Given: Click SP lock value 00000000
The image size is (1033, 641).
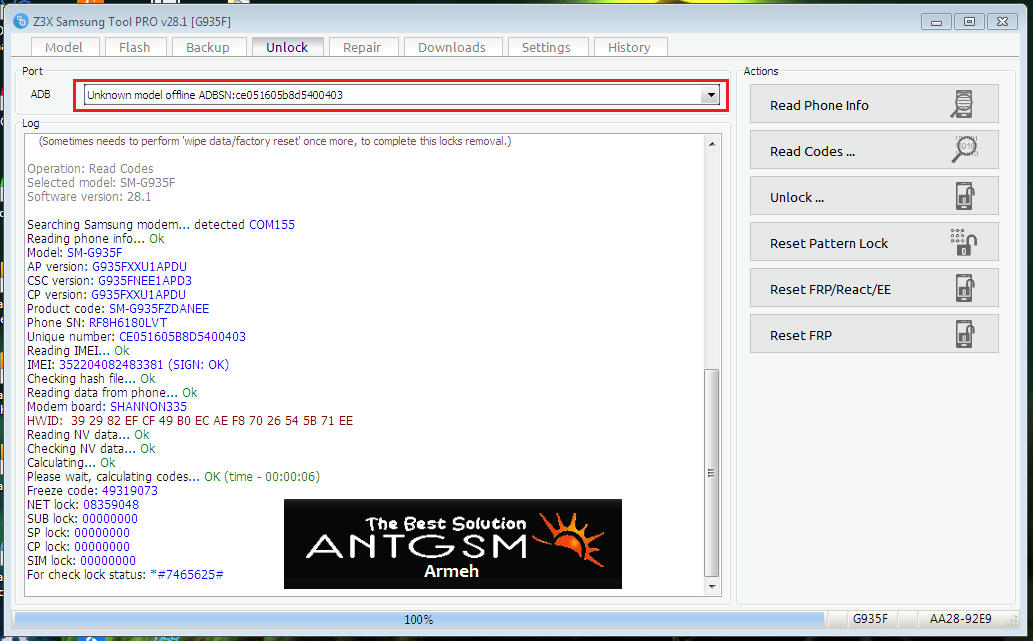Looking at the screenshot, I should (x=102, y=532).
